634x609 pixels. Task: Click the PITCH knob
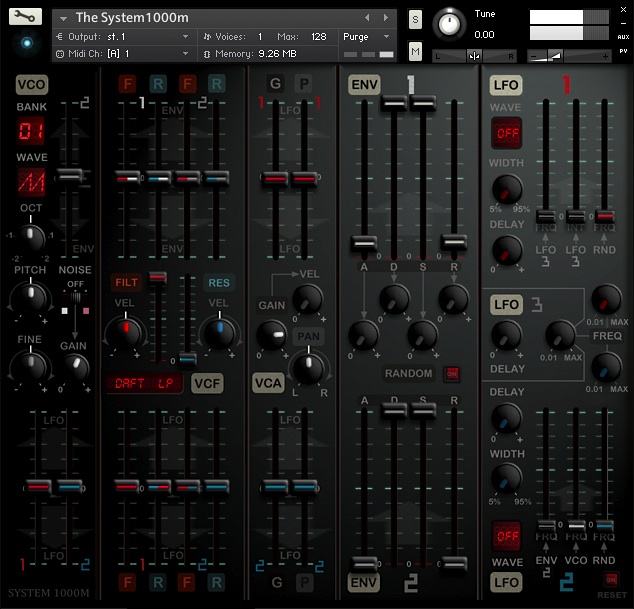pyautogui.click(x=31, y=297)
